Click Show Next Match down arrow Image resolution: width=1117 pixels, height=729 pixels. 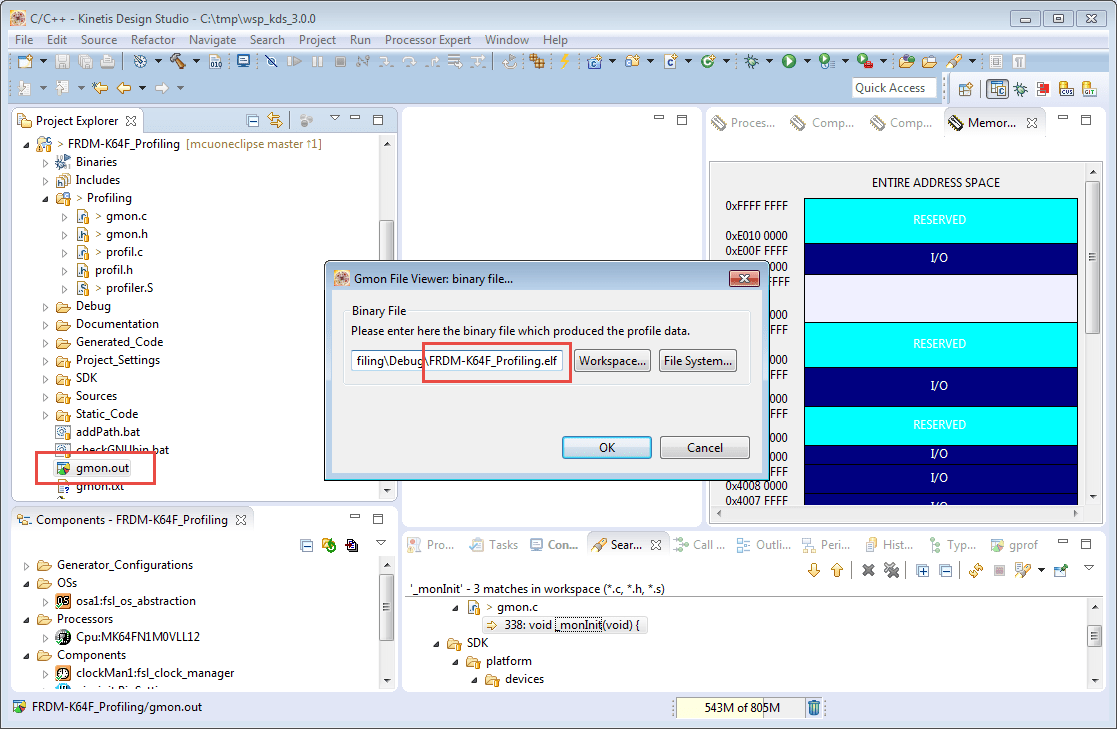tap(814, 570)
